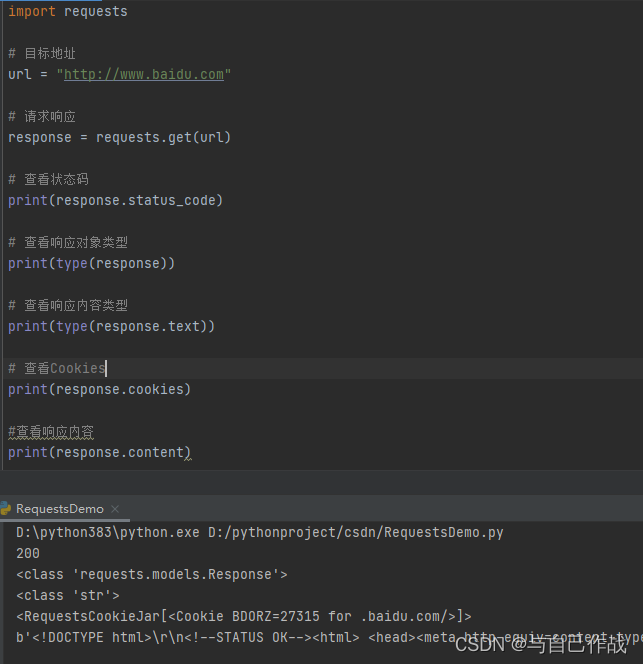The image size is (643, 664).
Task: Click the '200' status output line
Action: (28, 553)
